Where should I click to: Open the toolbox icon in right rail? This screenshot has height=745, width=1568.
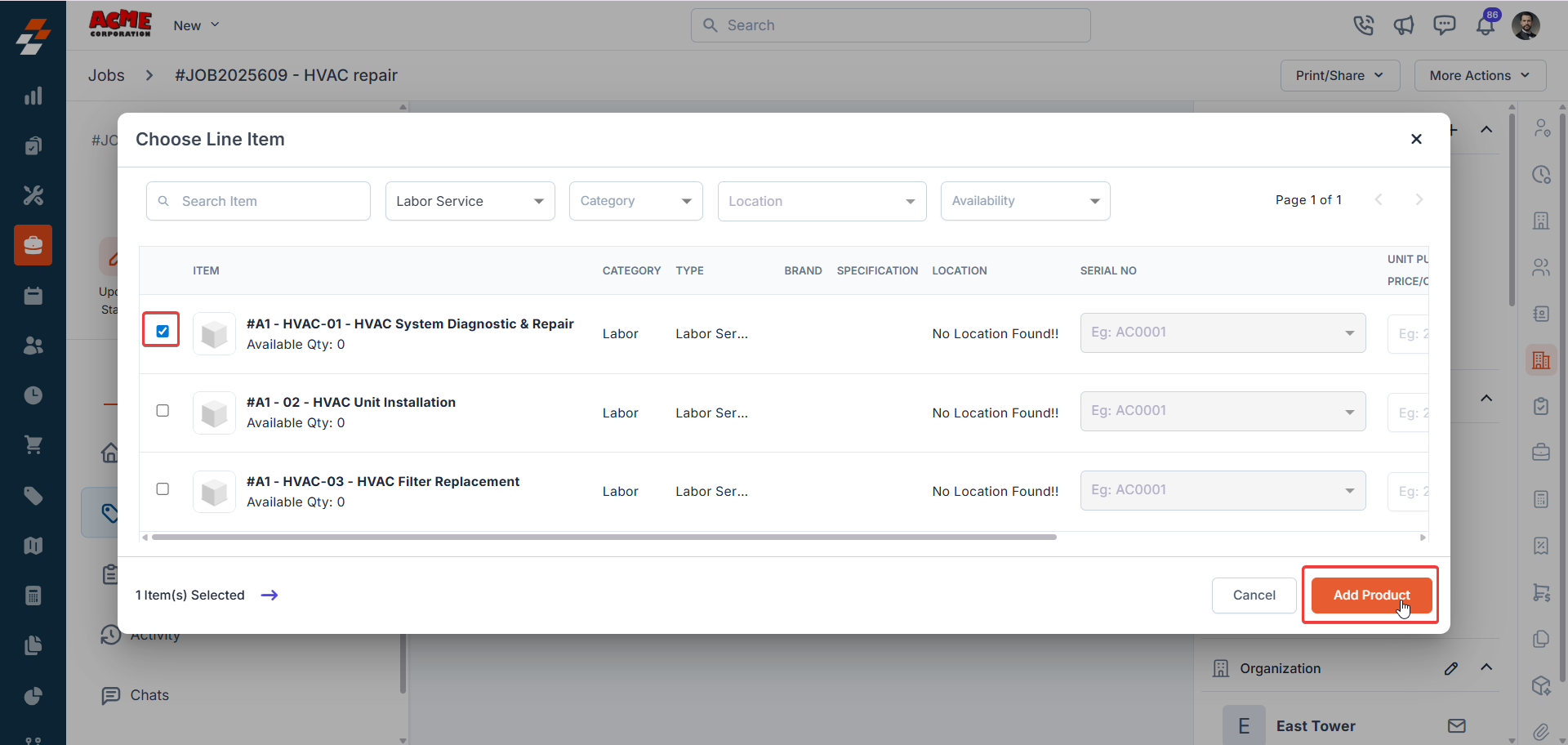[1541, 453]
